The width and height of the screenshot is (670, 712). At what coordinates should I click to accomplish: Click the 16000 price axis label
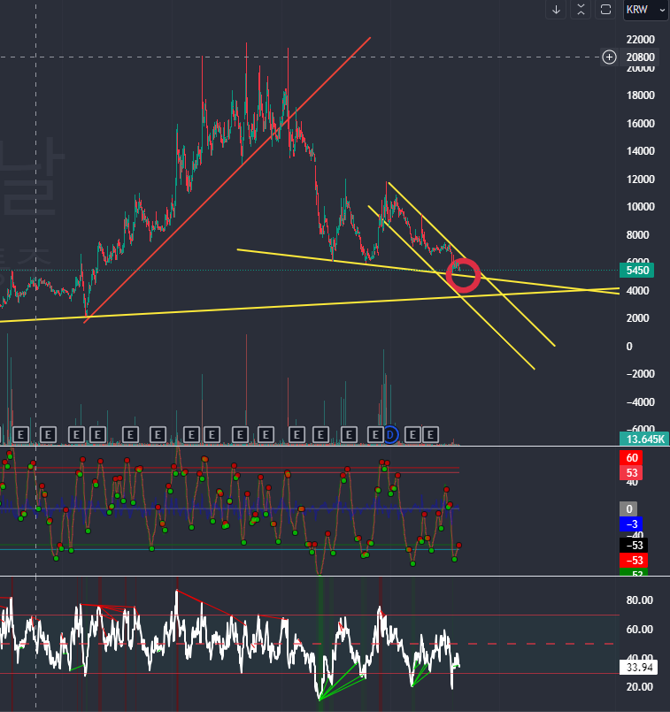[x=640, y=124]
